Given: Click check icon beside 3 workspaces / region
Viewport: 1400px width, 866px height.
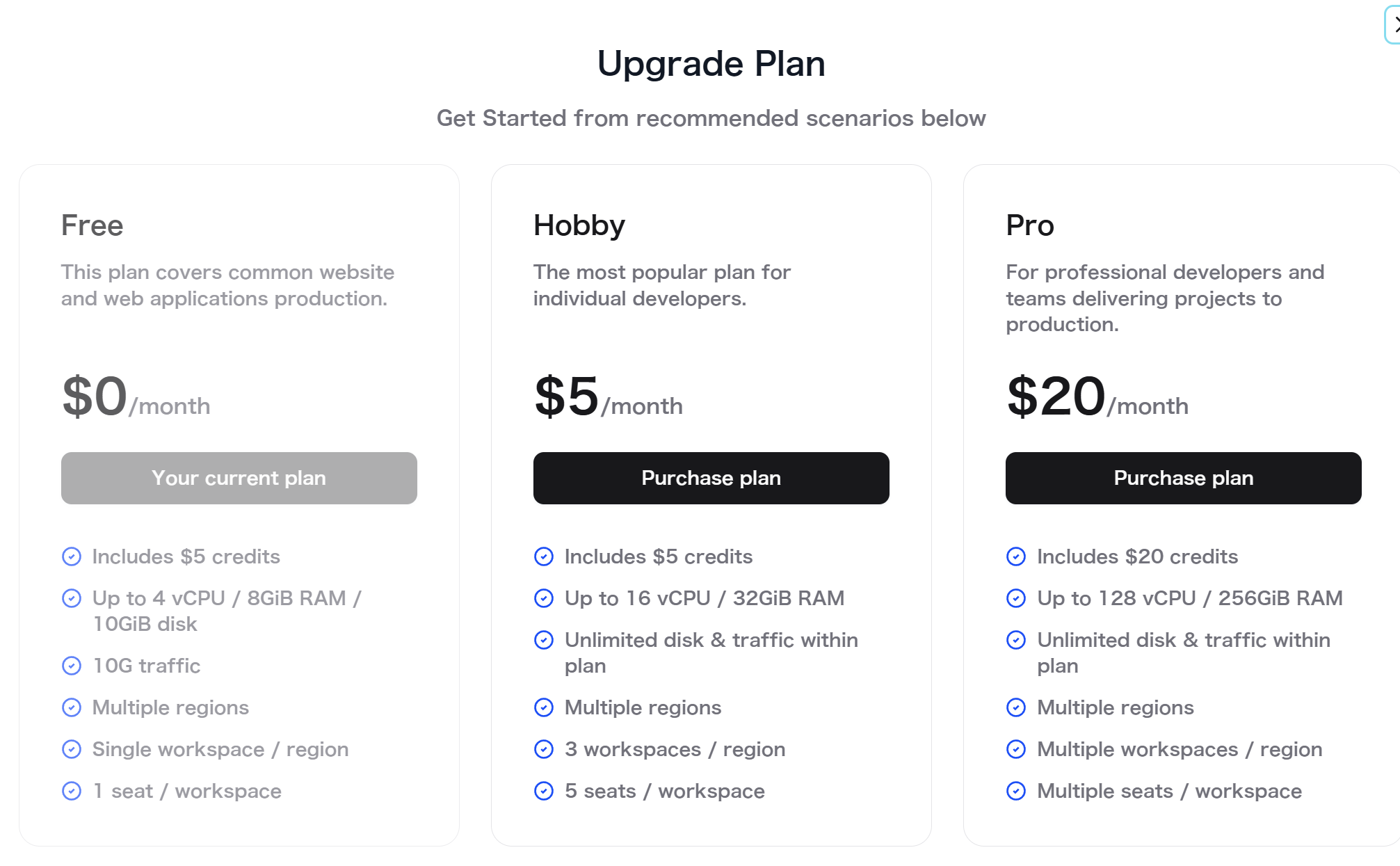Looking at the screenshot, I should [x=544, y=749].
